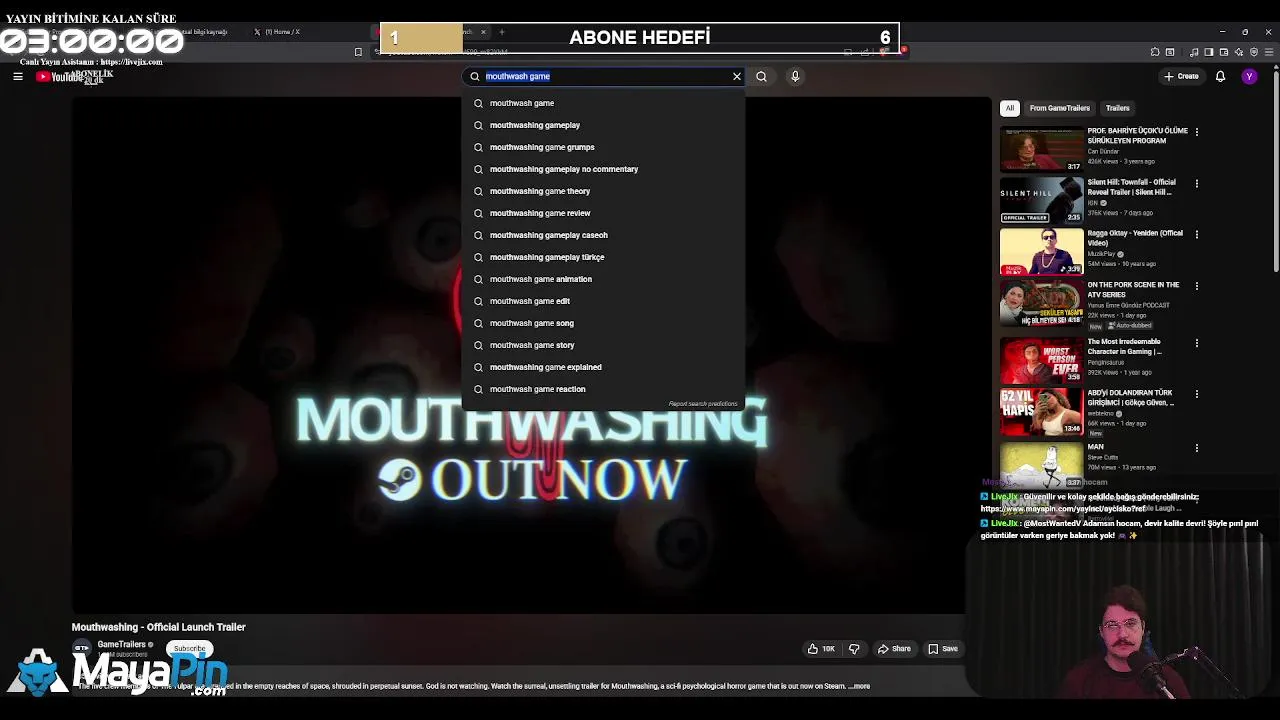Expand description with '...more'
The image size is (1280, 720).
859,686
